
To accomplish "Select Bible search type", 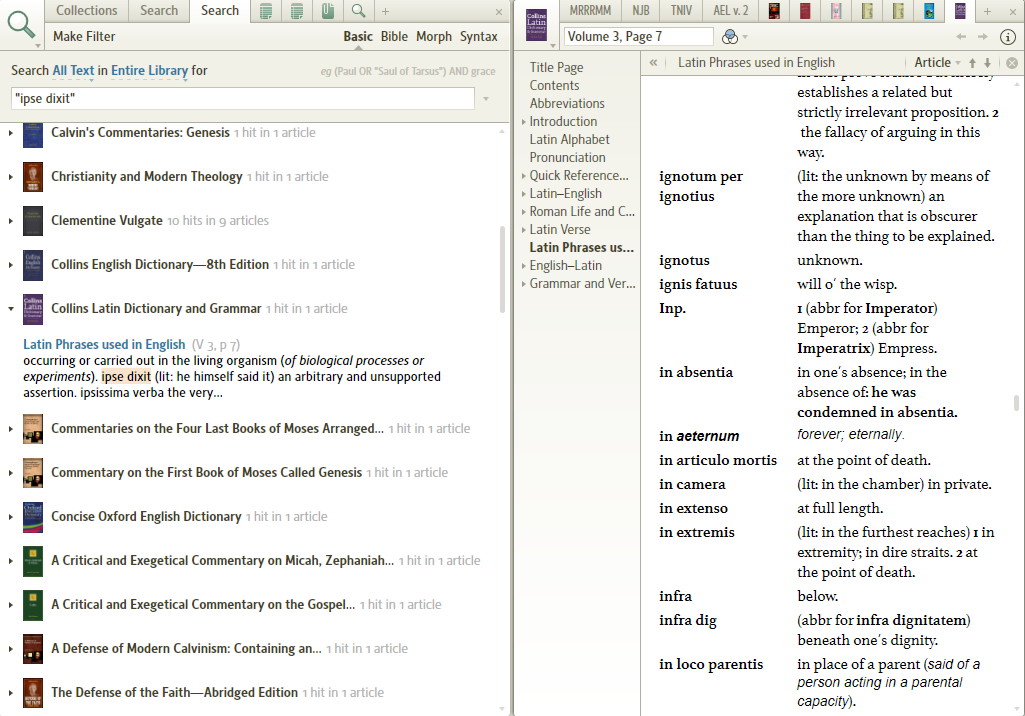I will tap(394, 37).
